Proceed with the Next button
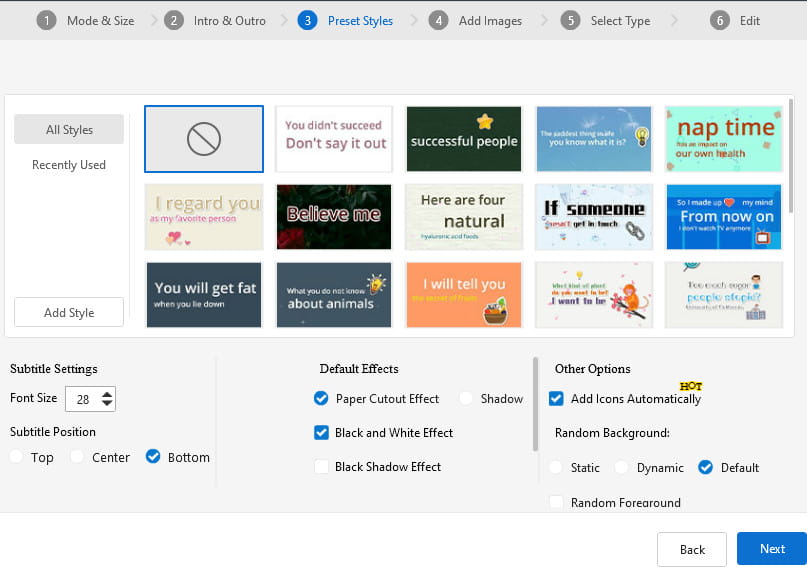The image size is (807, 567). [x=771, y=549]
